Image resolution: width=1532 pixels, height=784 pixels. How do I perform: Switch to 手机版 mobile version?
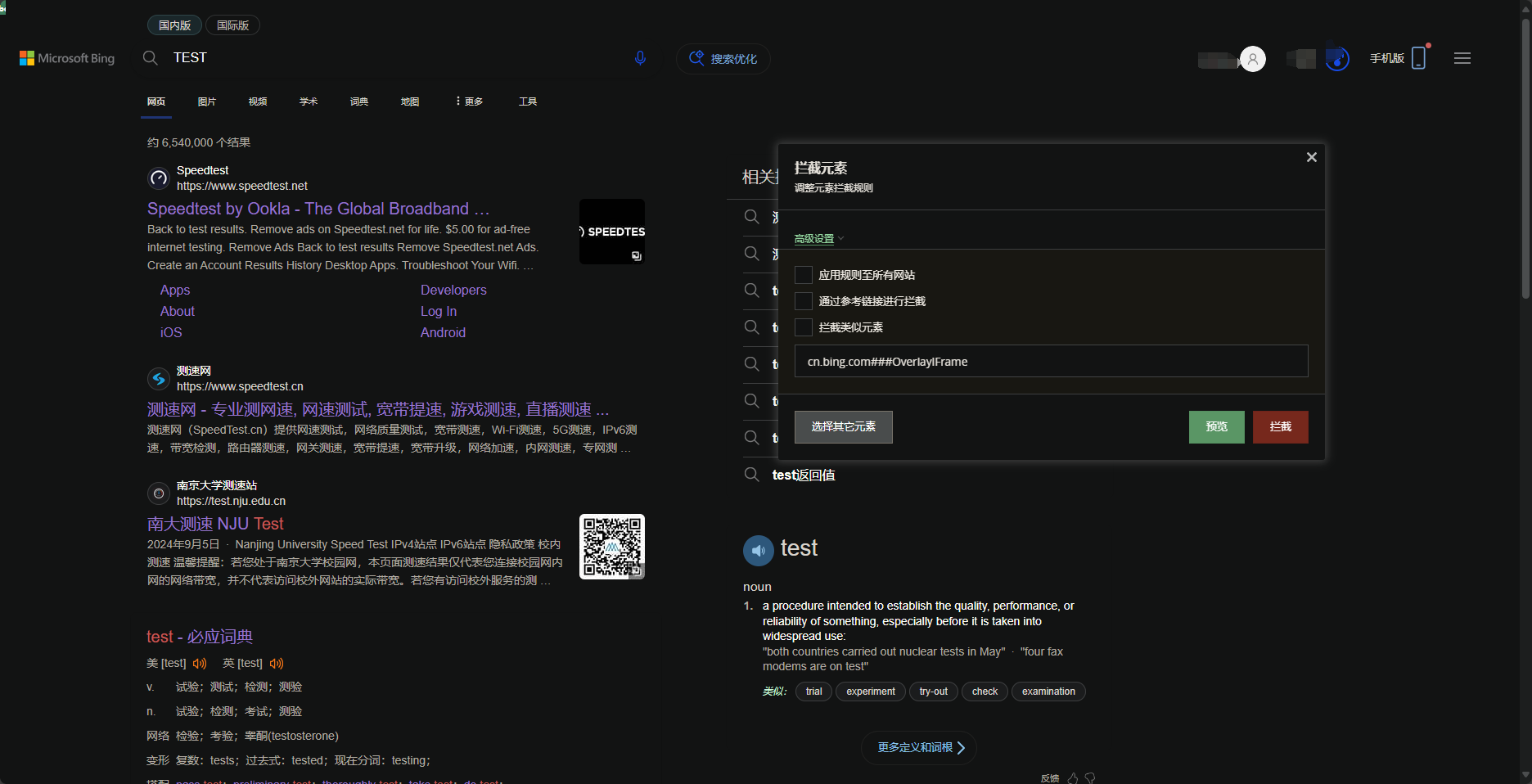(1399, 58)
